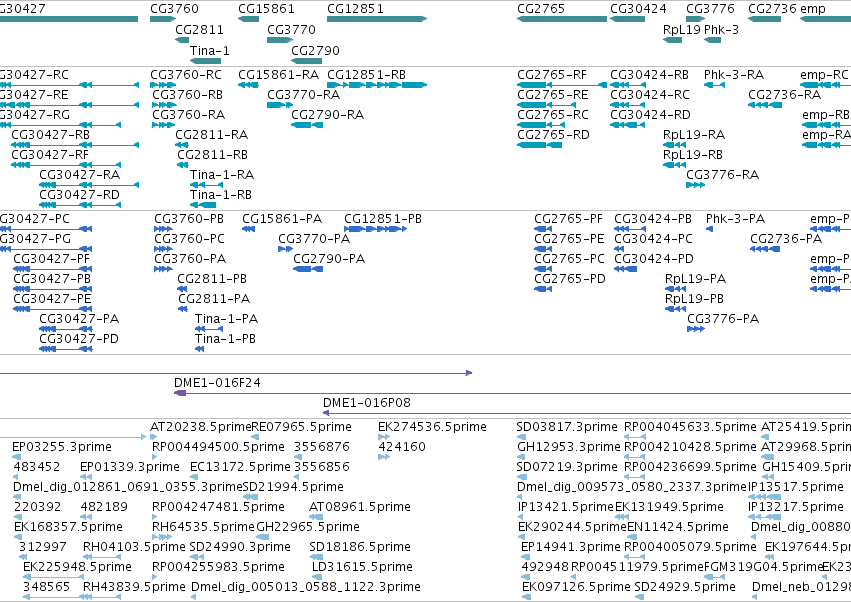Click the CG2811-RA transcript label

point(212,135)
